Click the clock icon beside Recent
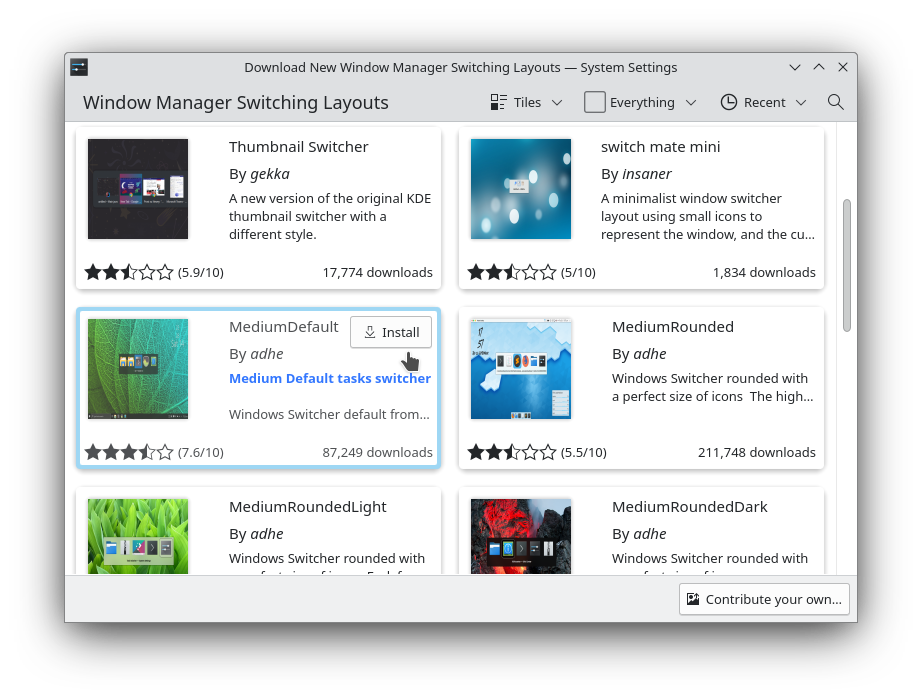Viewport: 922px width, 699px height. coord(729,102)
